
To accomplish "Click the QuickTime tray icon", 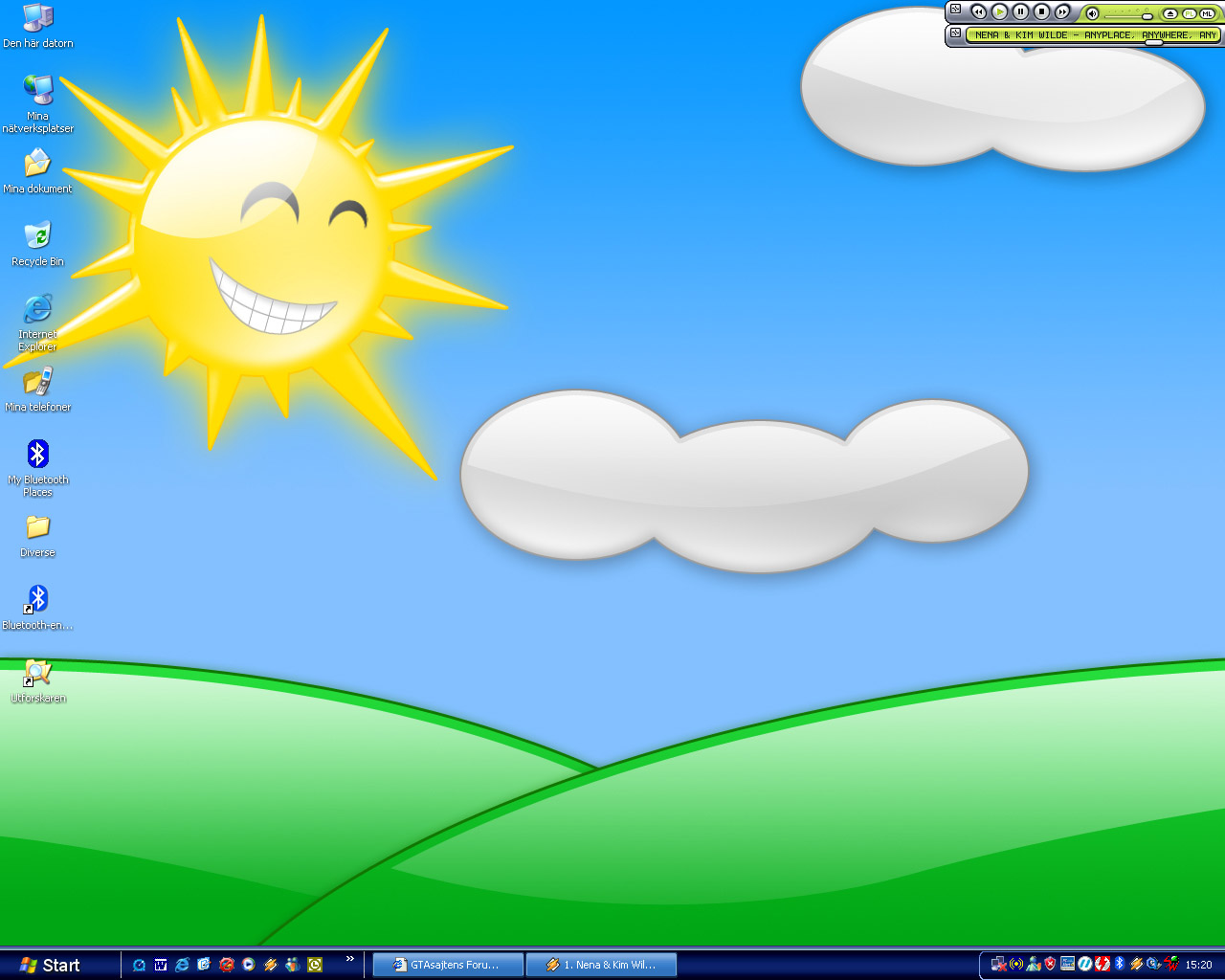I will [1154, 964].
